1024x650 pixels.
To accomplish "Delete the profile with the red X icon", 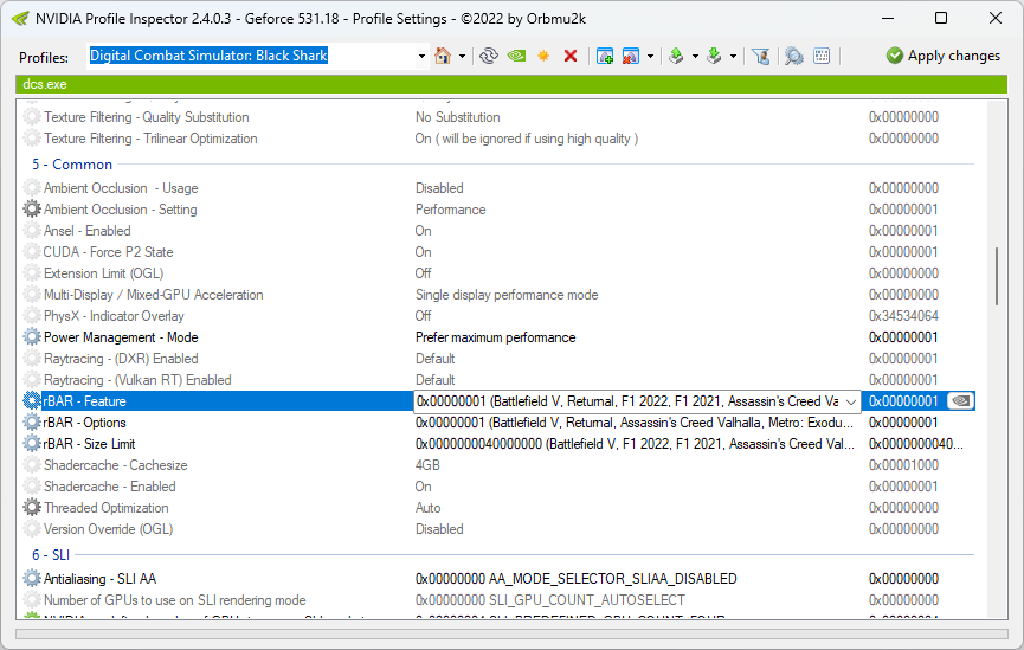I will pyautogui.click(x=571, y=56).
